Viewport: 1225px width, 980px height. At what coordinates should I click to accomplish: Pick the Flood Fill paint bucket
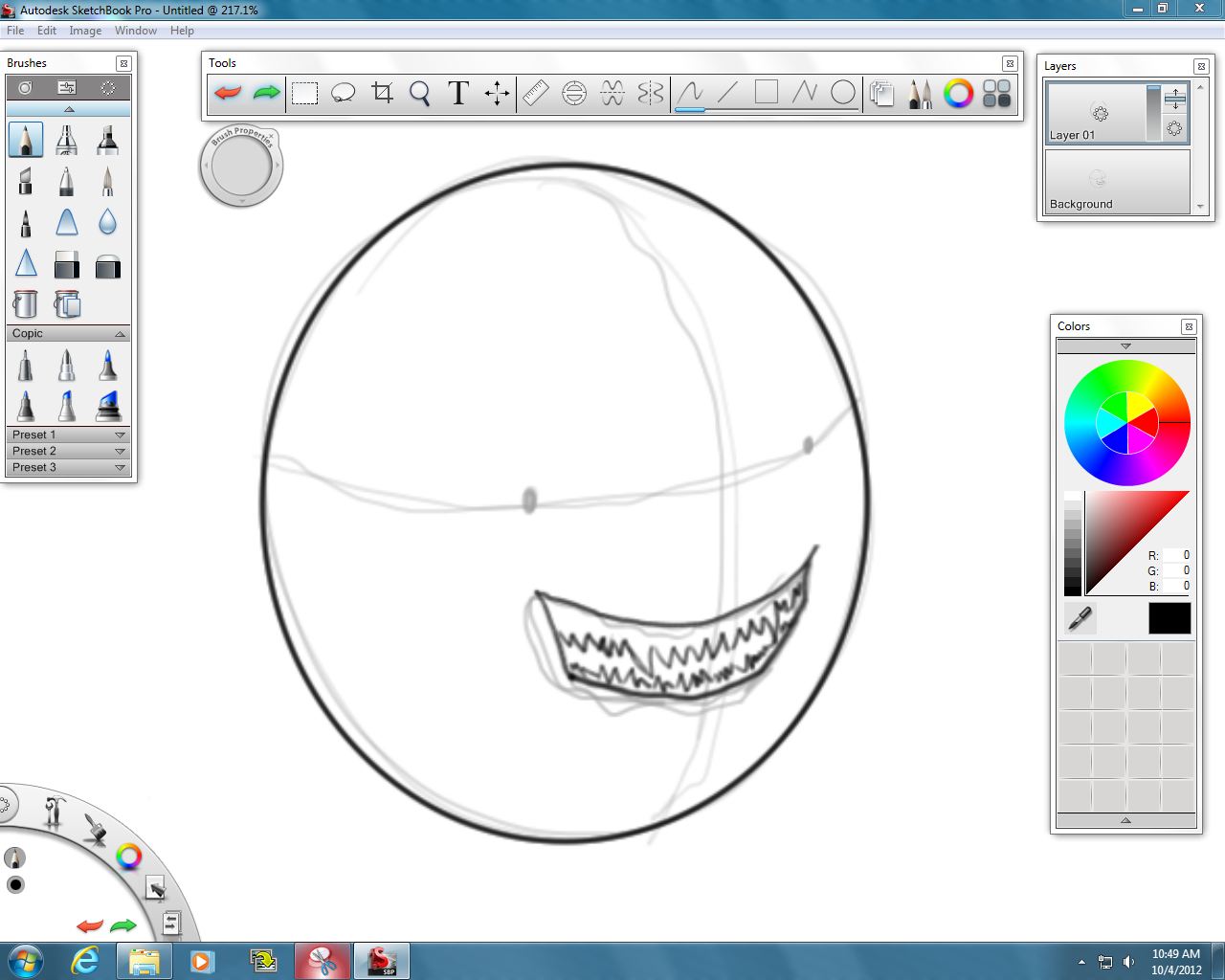26,304
